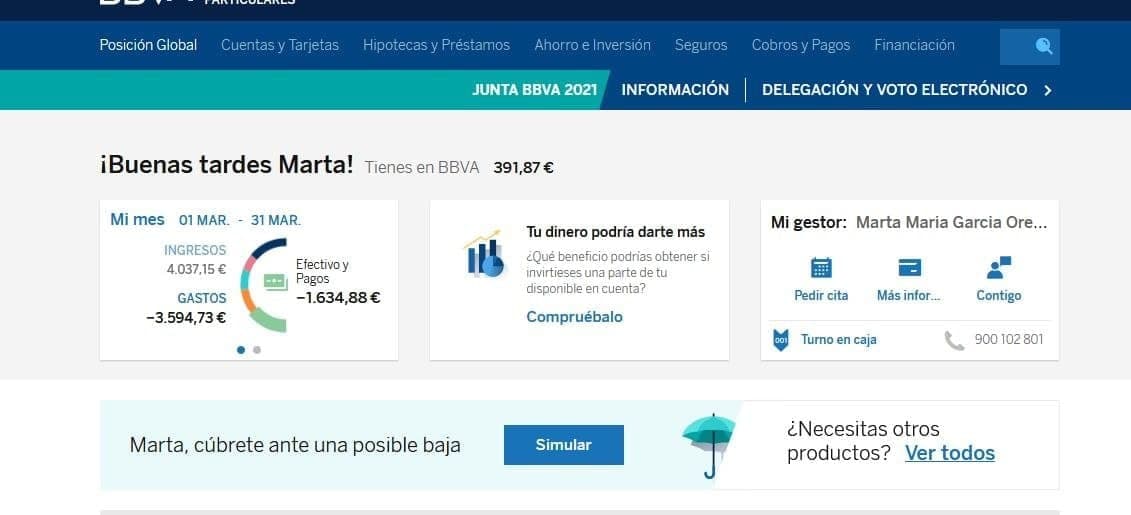Viewport: 1131px width, 515px height.
Task: Click the Contigo chat person icon
Action: [998, 267]
